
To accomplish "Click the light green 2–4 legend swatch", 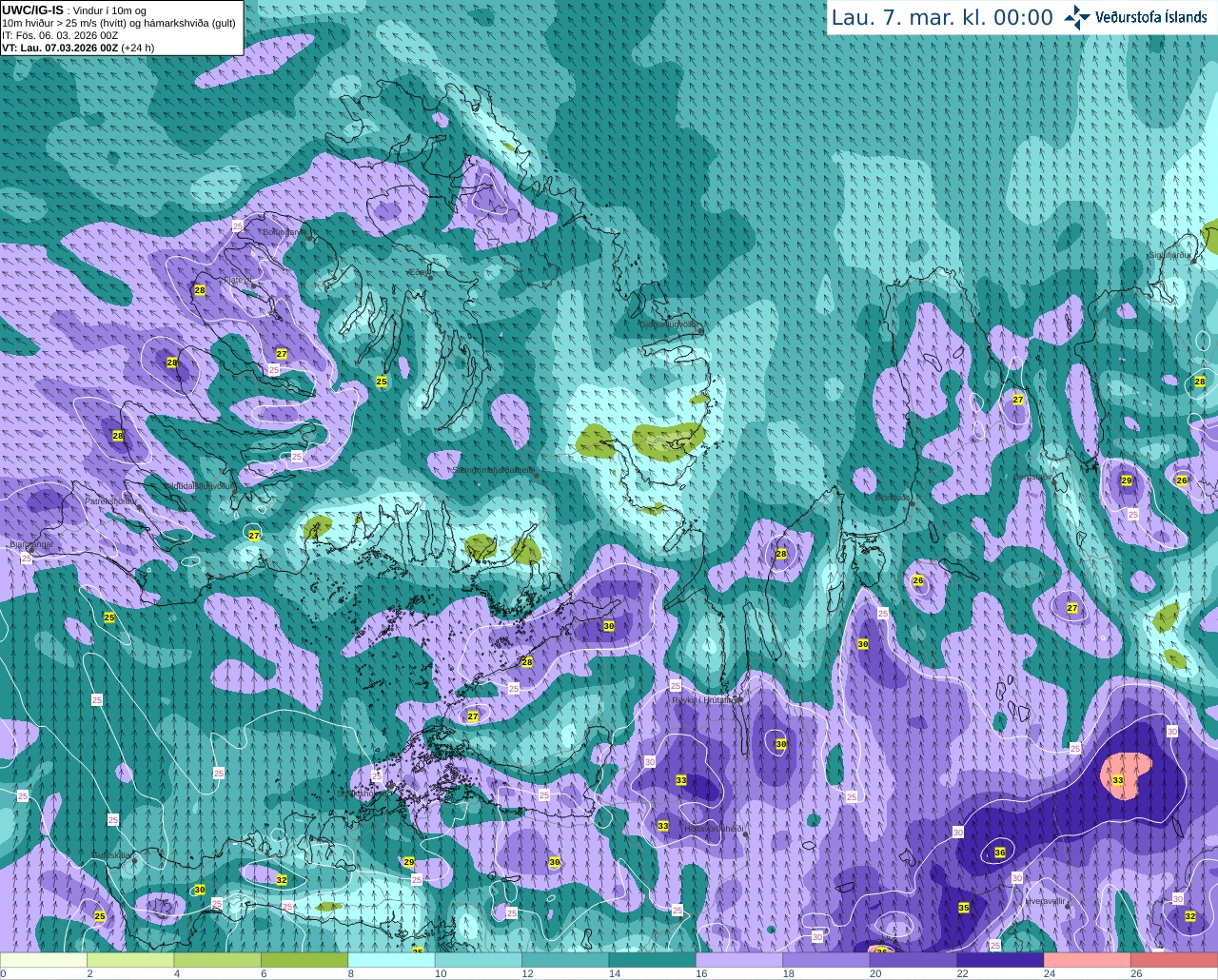I will click(x=130, y=960).
